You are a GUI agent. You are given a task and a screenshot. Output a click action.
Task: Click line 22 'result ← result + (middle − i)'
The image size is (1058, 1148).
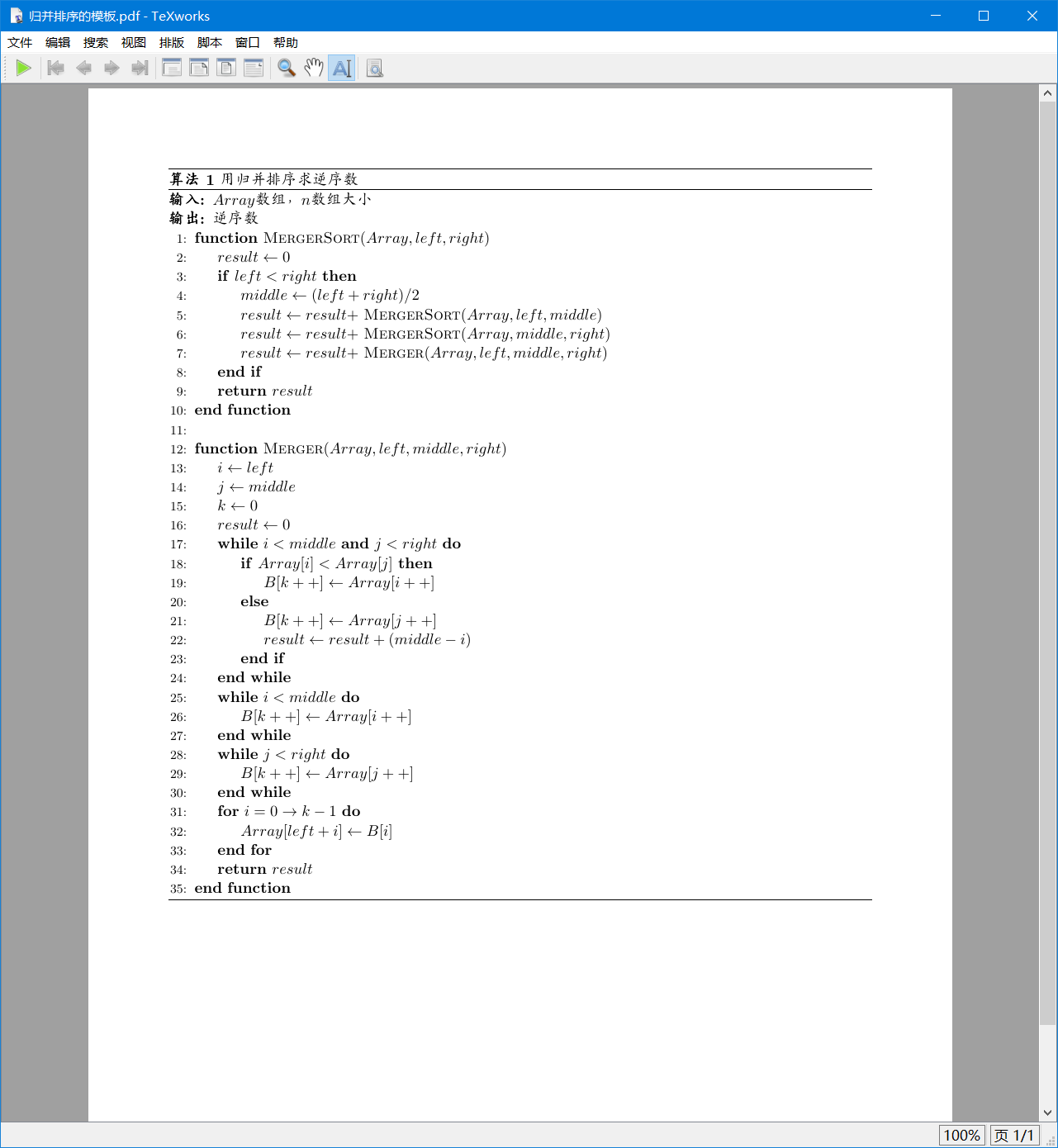(368, 640)
